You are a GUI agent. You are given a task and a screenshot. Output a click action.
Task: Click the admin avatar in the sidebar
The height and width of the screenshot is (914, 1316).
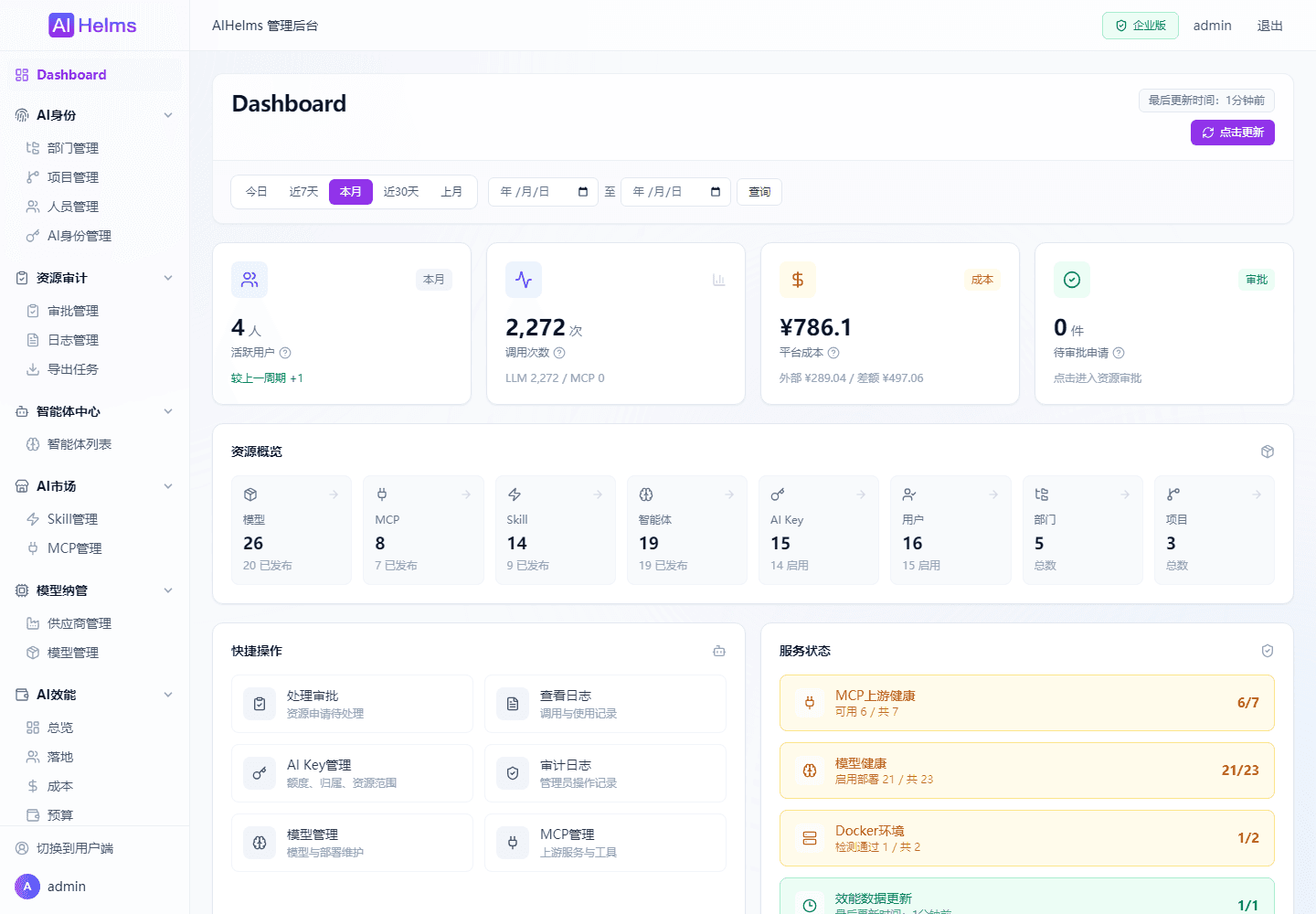click(x=27, y=887)
